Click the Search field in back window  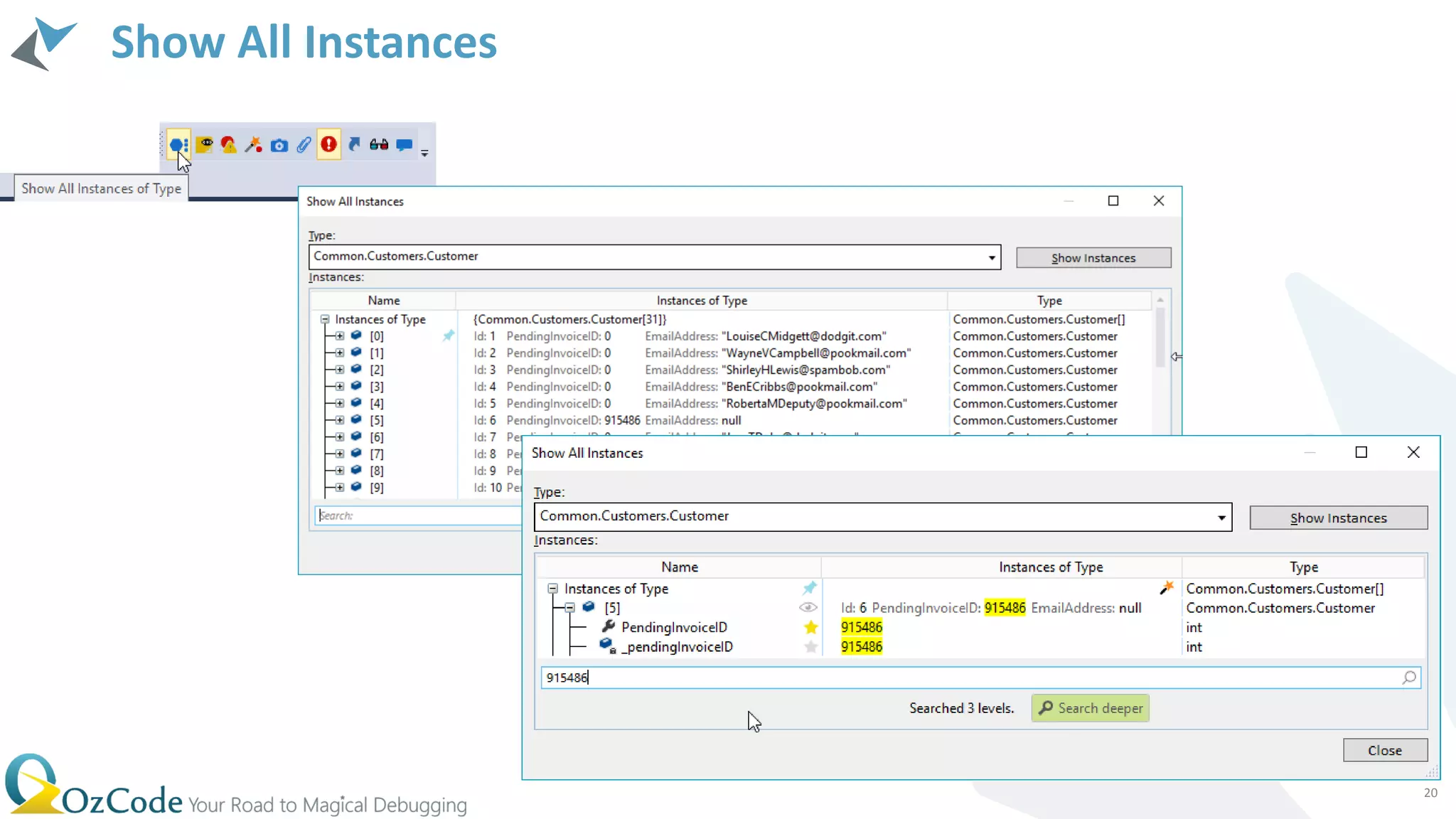pos(419,515)
